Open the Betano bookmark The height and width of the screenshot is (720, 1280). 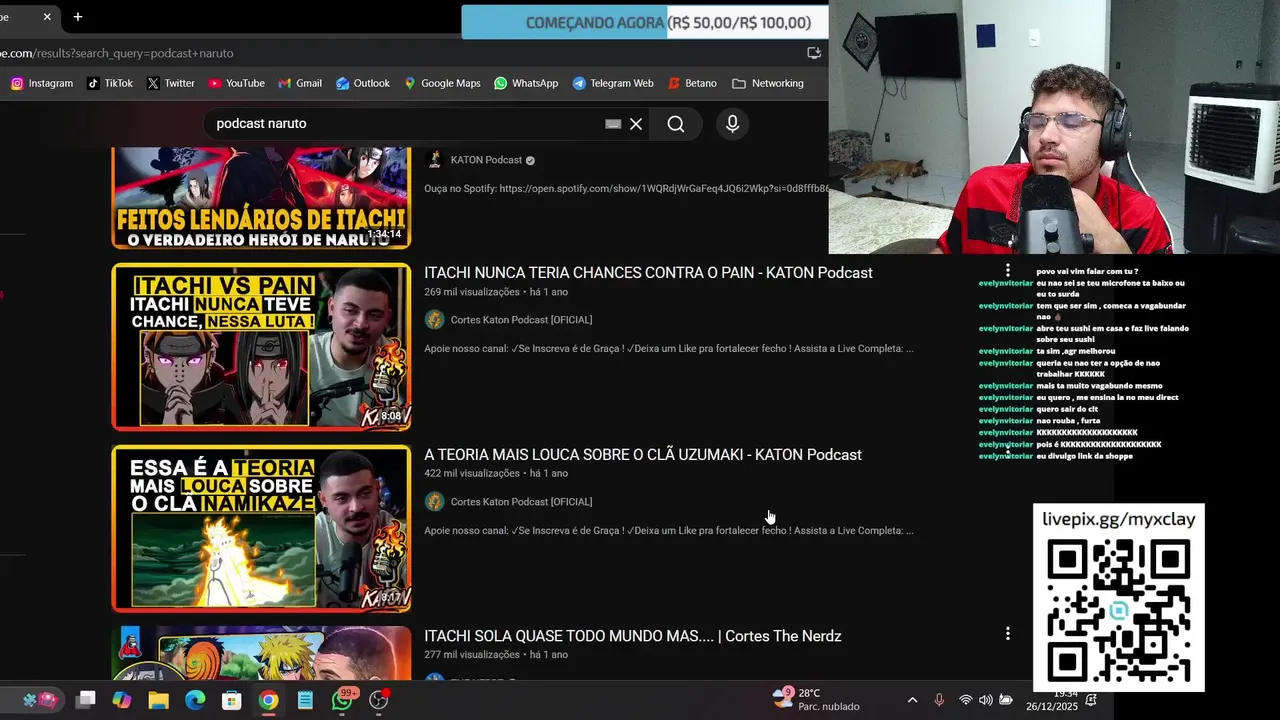(692, 83)
